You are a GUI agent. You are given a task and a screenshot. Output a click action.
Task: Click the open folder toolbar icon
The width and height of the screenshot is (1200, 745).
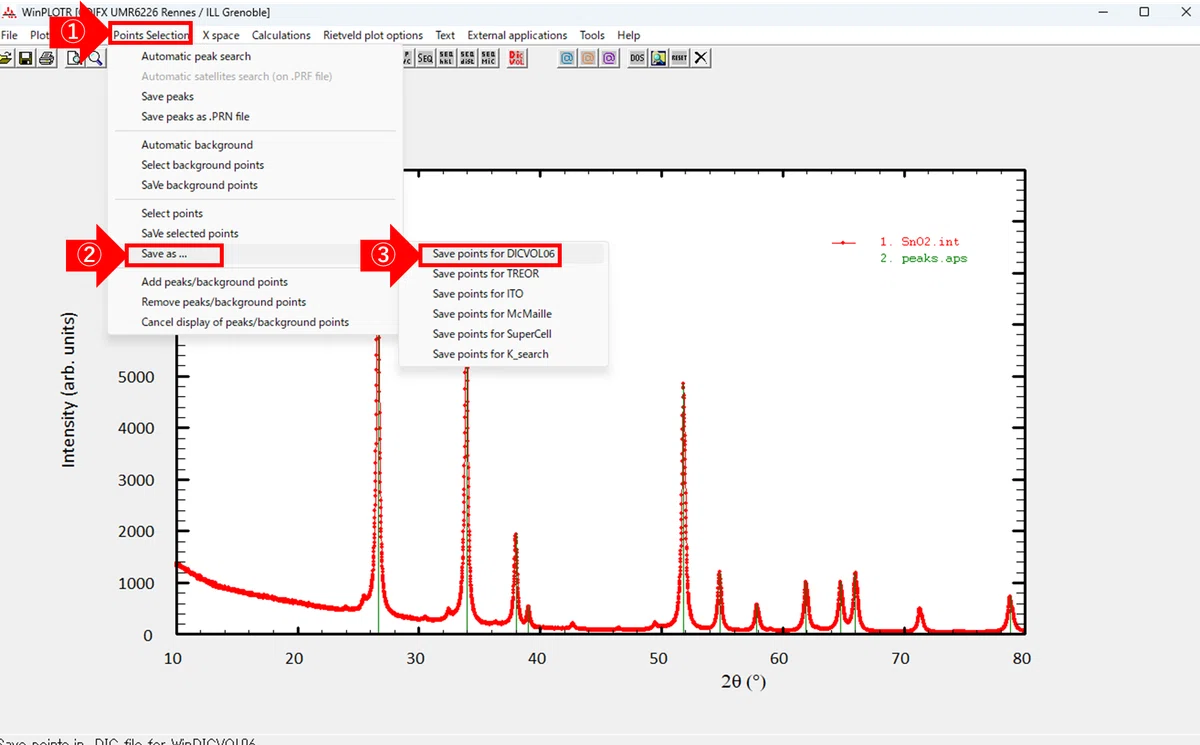6,58
